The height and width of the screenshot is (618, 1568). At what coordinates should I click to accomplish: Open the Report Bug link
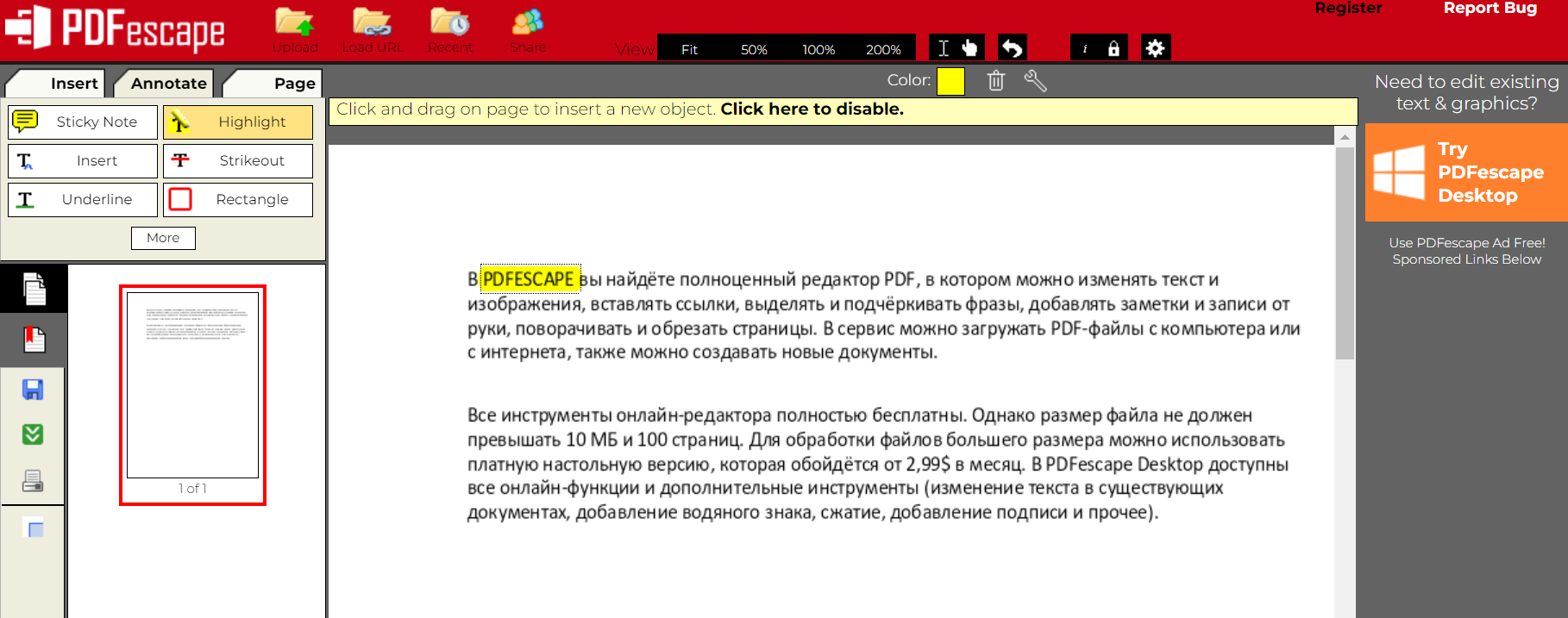coord(1490,8)
